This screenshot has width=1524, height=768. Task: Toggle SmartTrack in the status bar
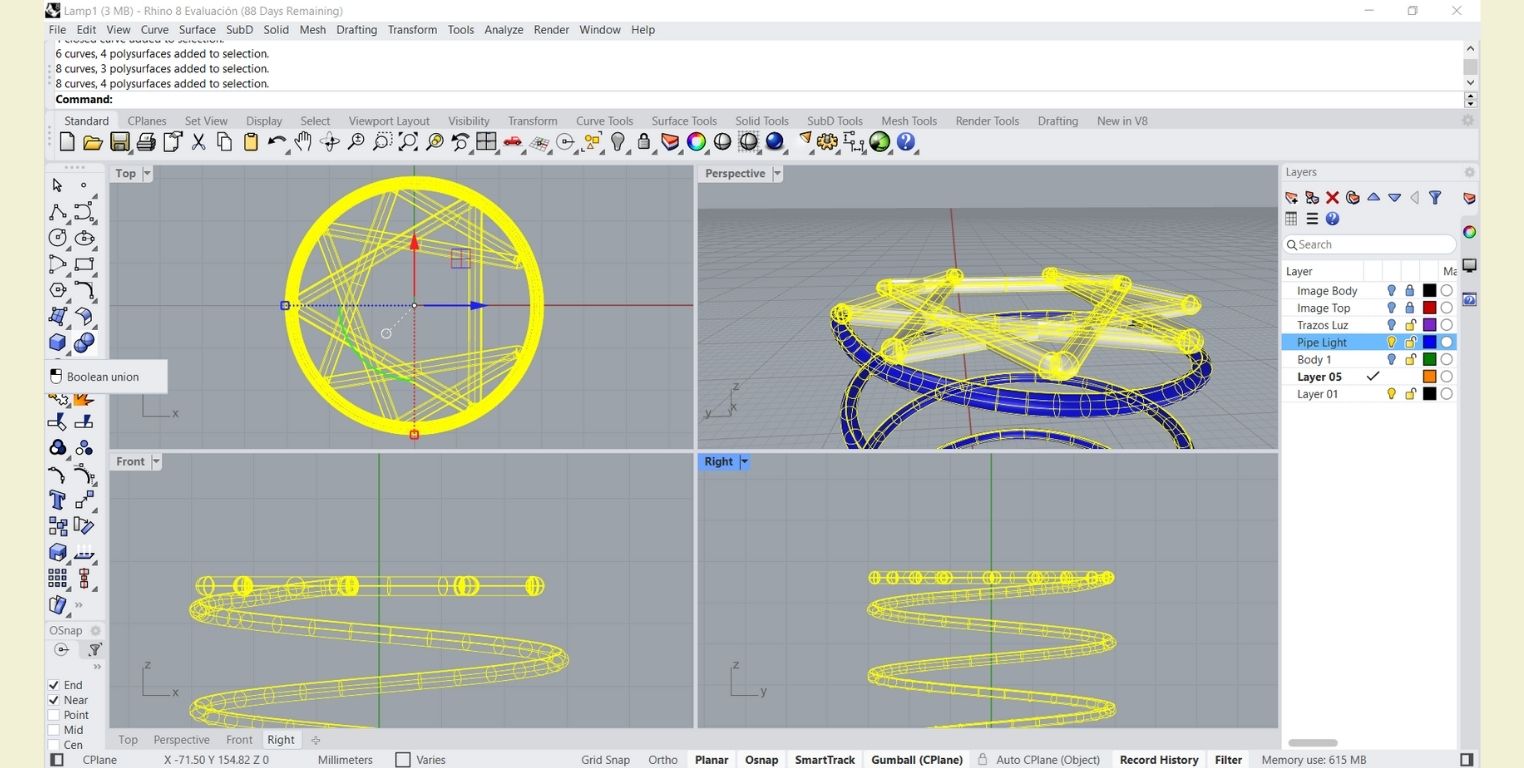click(x=824, y=760)
